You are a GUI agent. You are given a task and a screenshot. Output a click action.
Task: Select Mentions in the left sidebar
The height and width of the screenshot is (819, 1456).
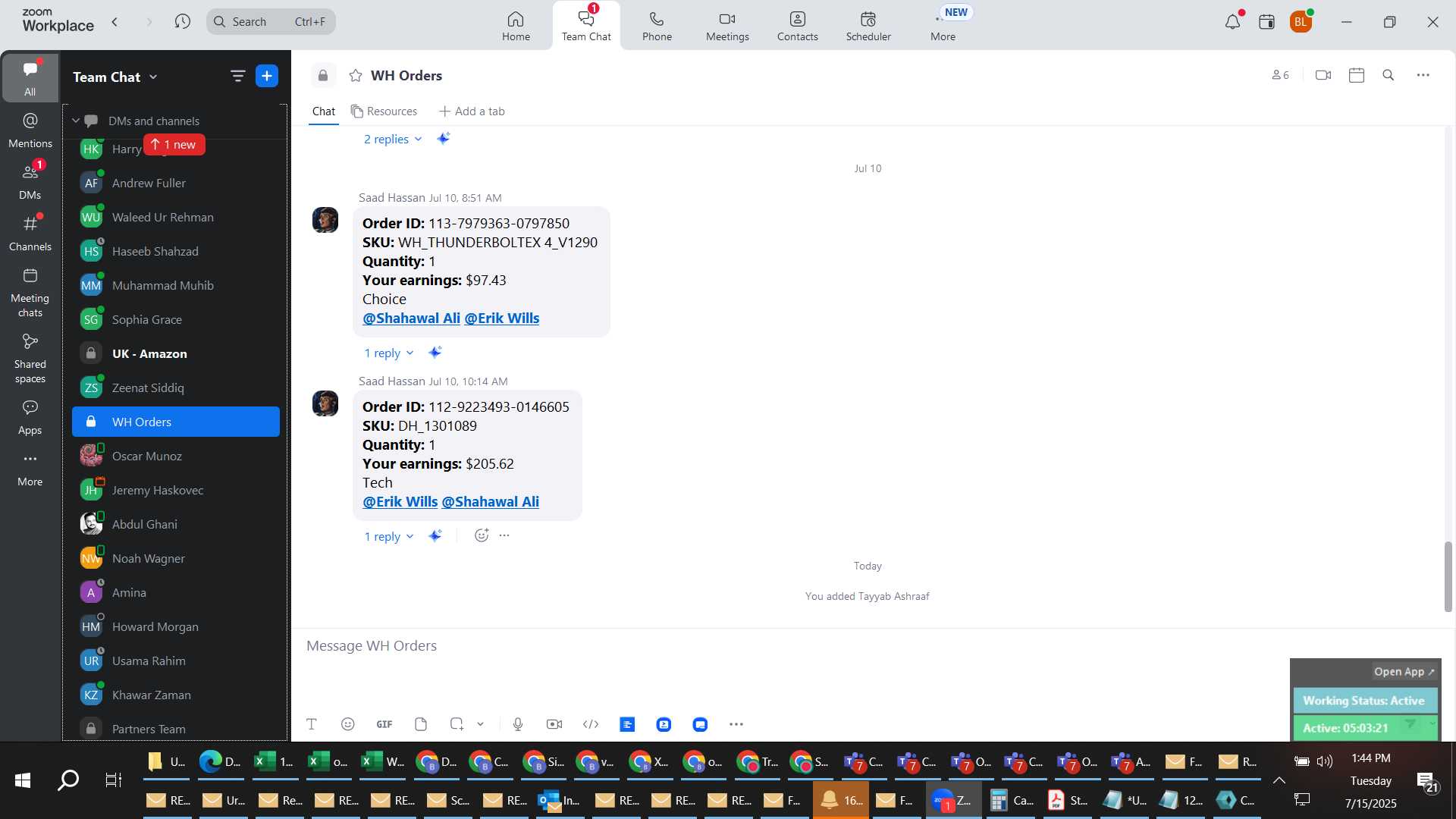click(x=30, y=130)
